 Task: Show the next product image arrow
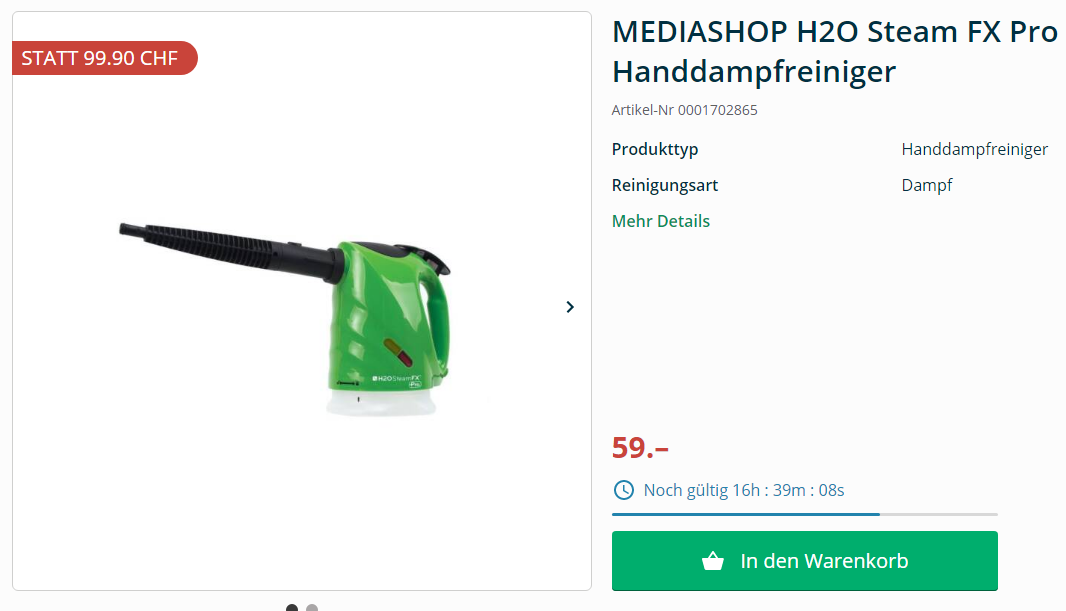[570, 307]
